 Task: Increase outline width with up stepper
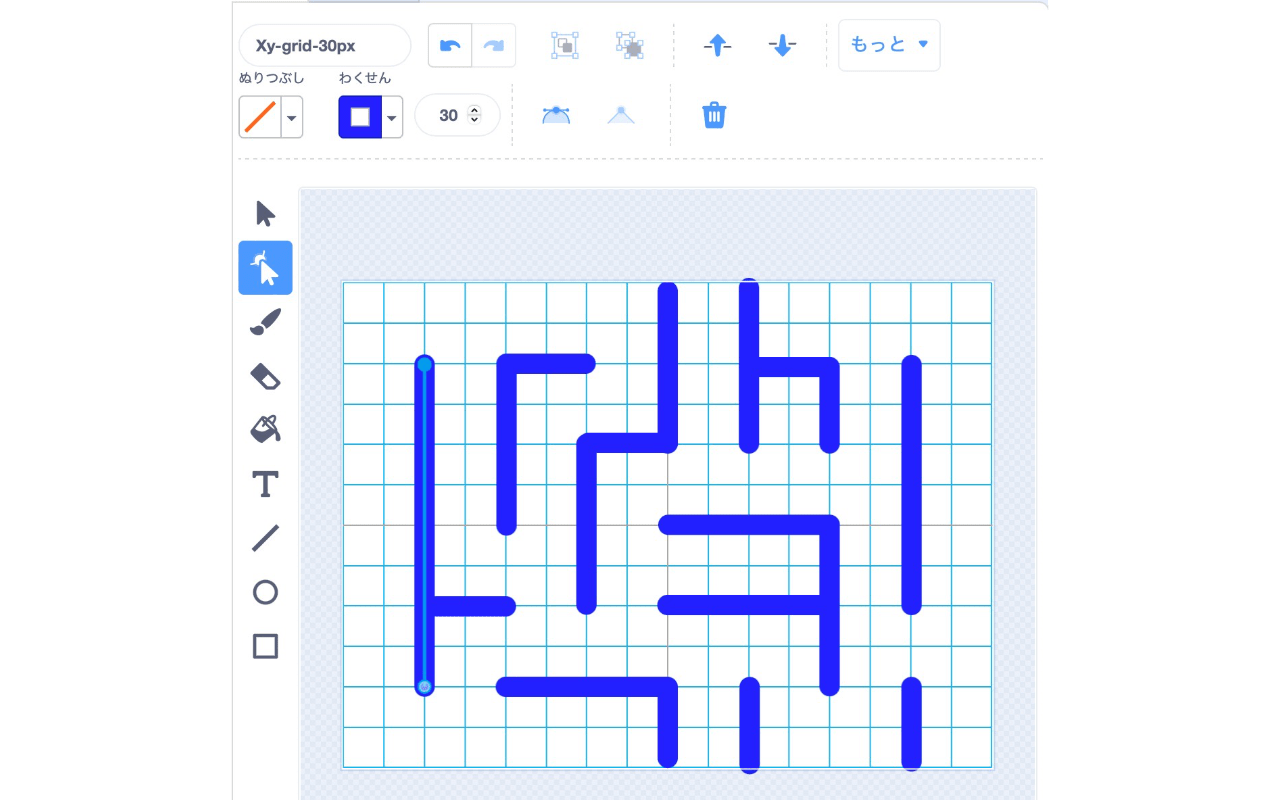(x=474, y=110)
